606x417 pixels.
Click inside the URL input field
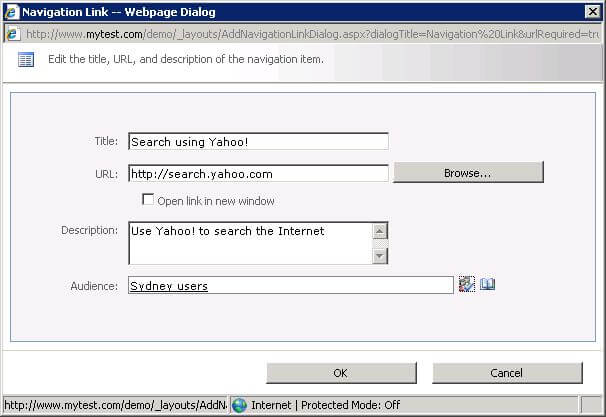(258, 174)
